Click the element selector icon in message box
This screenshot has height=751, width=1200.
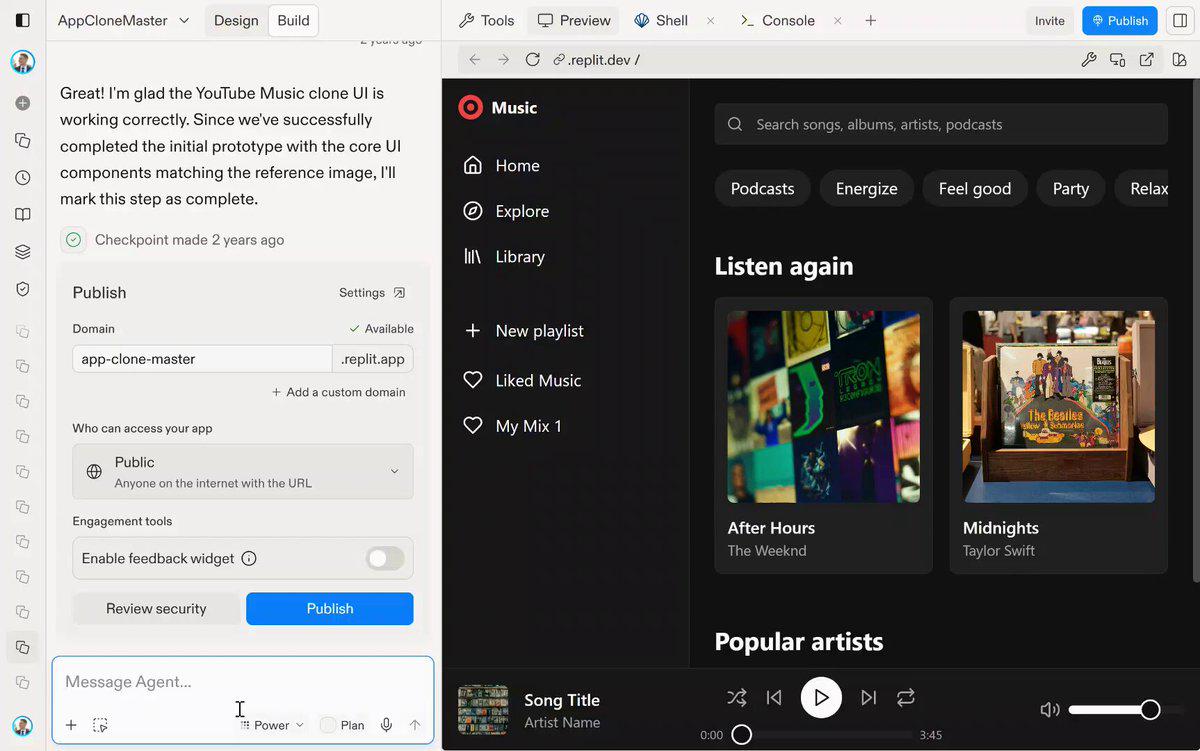tap(100, 725)
